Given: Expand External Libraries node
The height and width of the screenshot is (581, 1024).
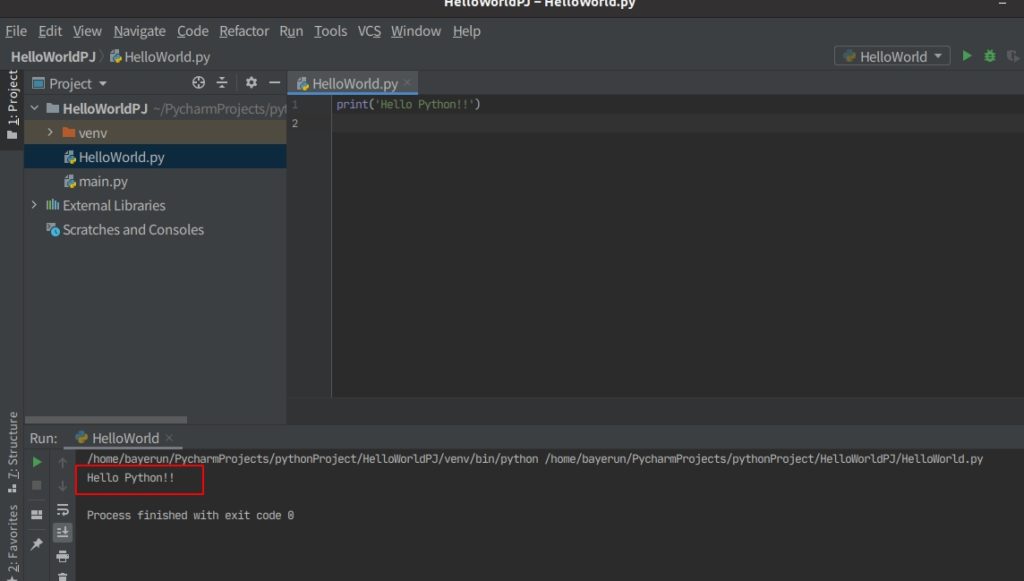Looking at the screenshot, I should [34, 205].
